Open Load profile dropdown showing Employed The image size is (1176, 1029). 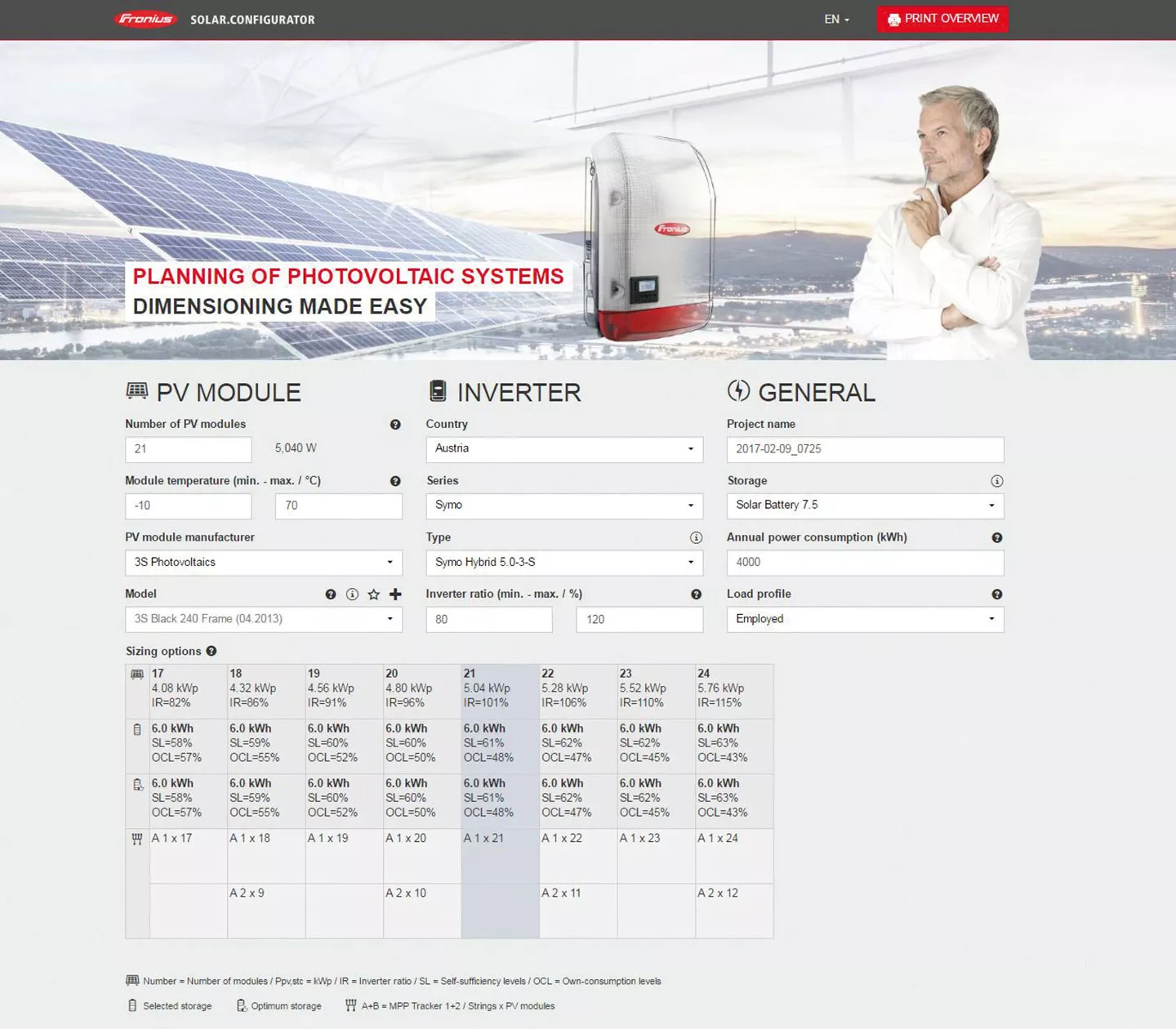[x=866, y=619]
